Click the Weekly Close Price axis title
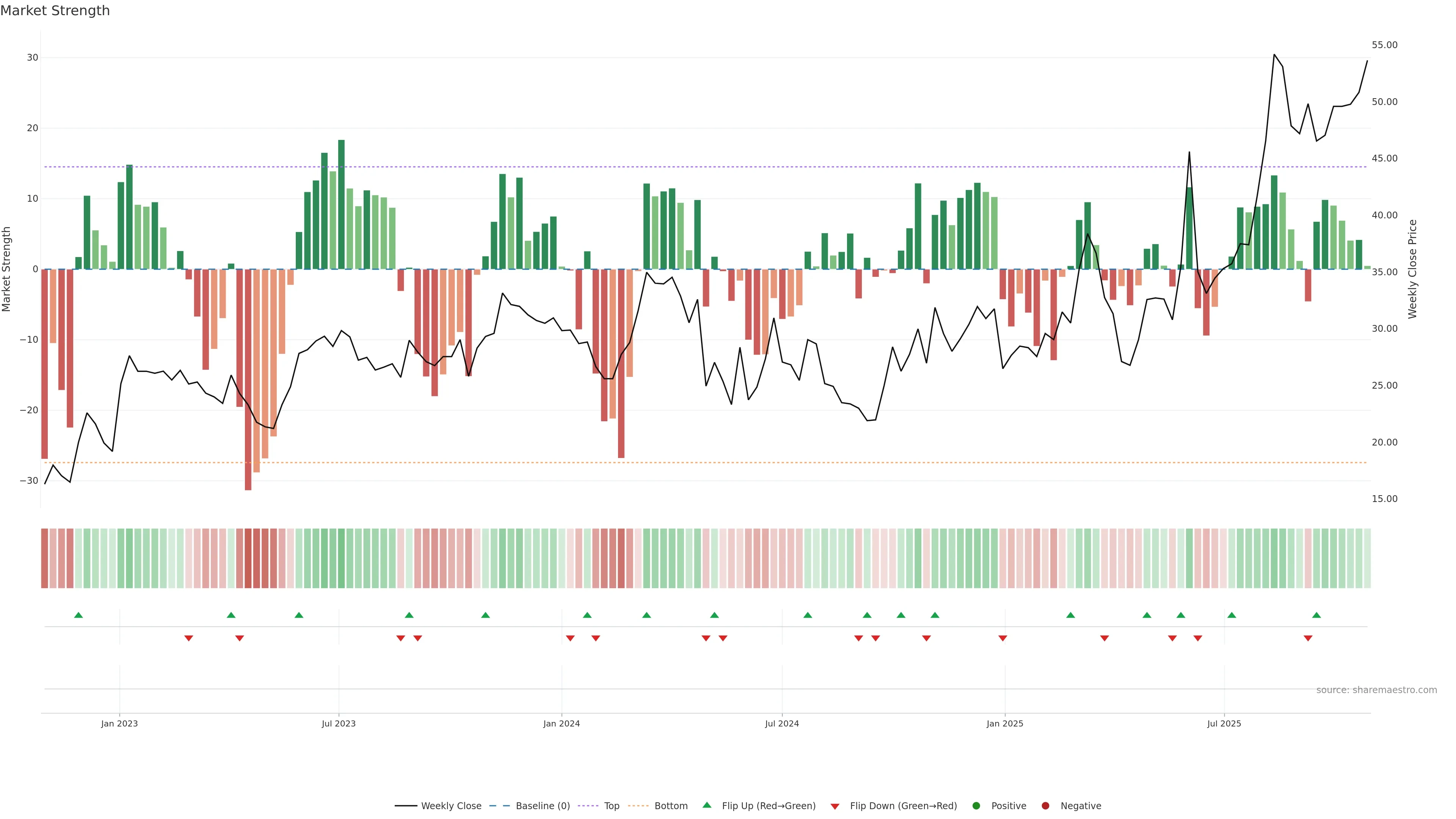 (1412, 269)
